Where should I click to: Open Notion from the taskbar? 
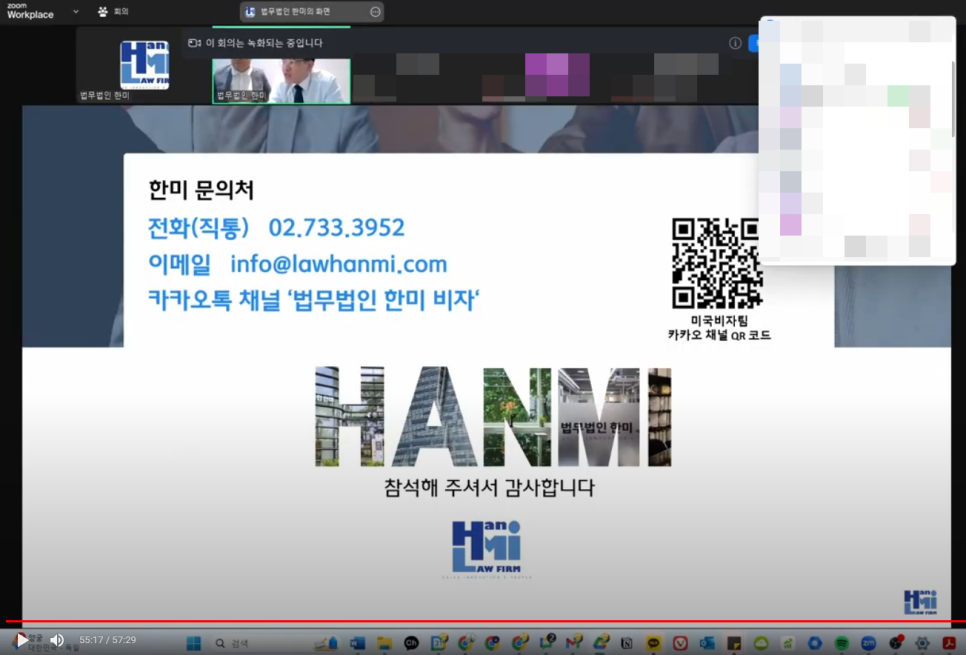coord(627,643)
